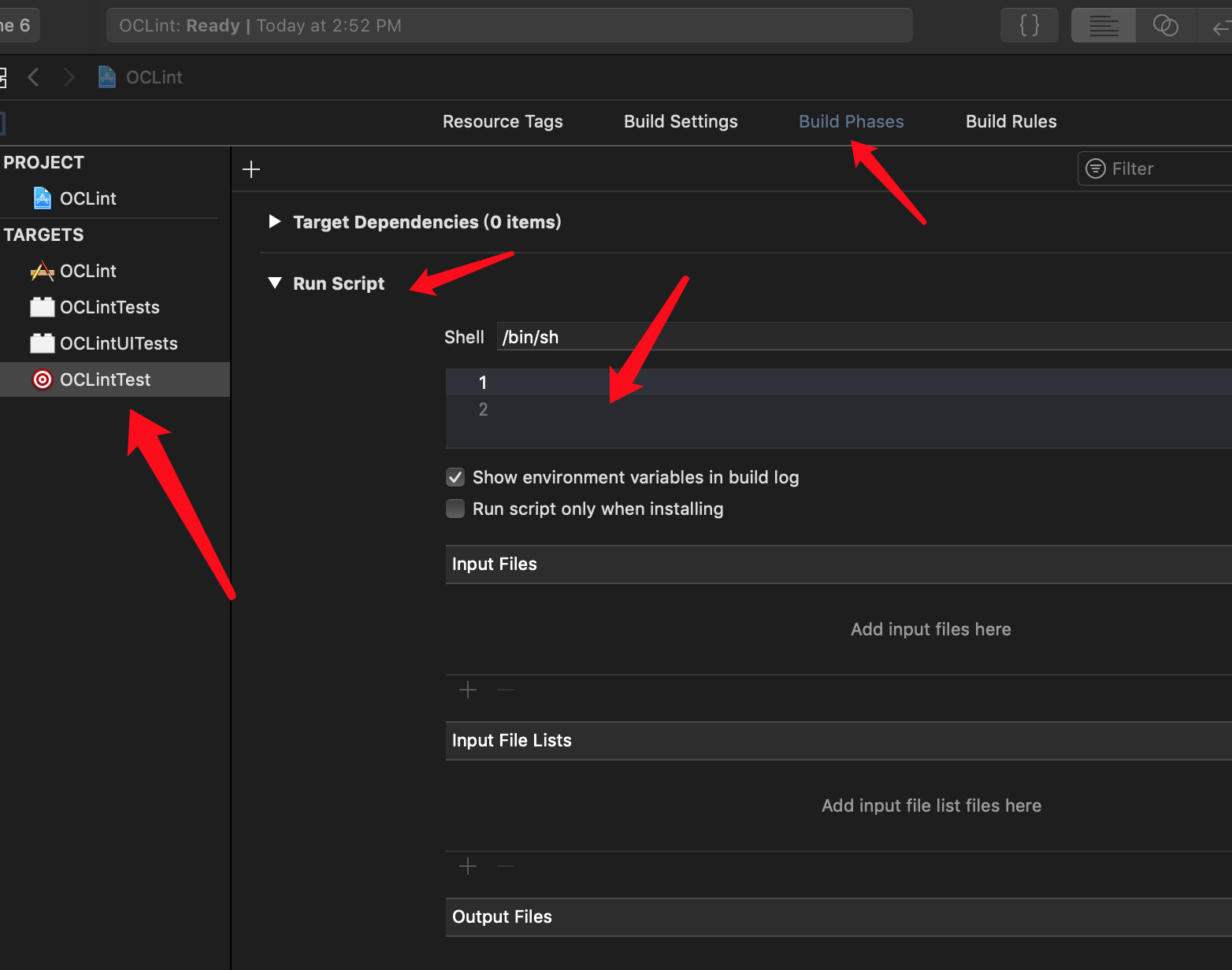Screen dimensions: 1232x970
Task: Add an input file list with plus
Action: 468,867
